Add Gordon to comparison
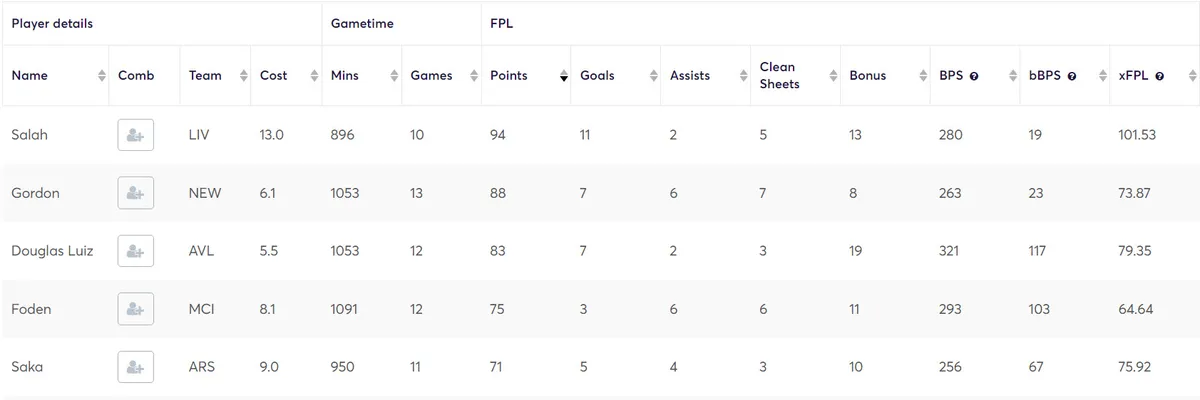This screenshot has height=400, width=1200. tap(135, 193)
